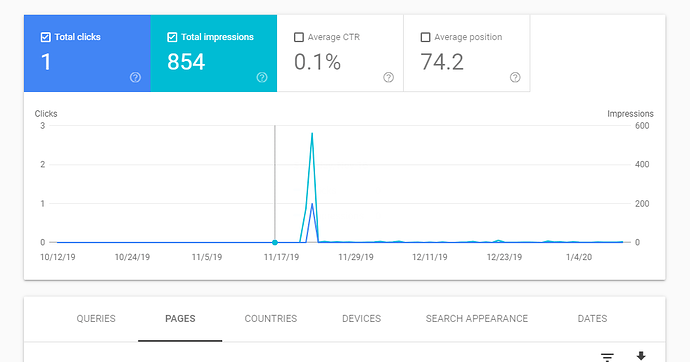Click the teal data point marker on chart

(275, 242)
